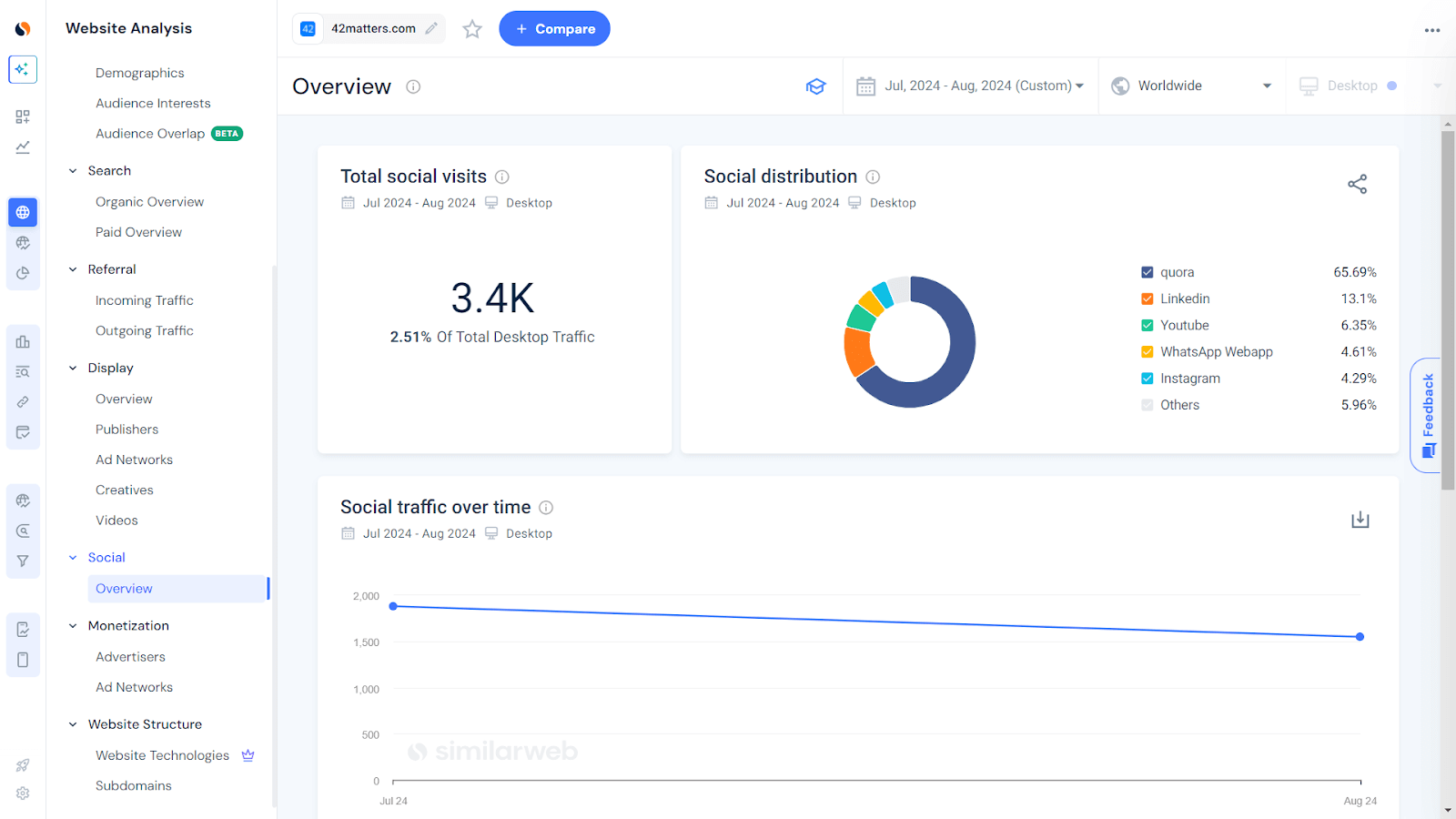Uncheck the Linkedin checkbox
1456x819 pixels.
pyautogui.click(x=1148, y=298)
